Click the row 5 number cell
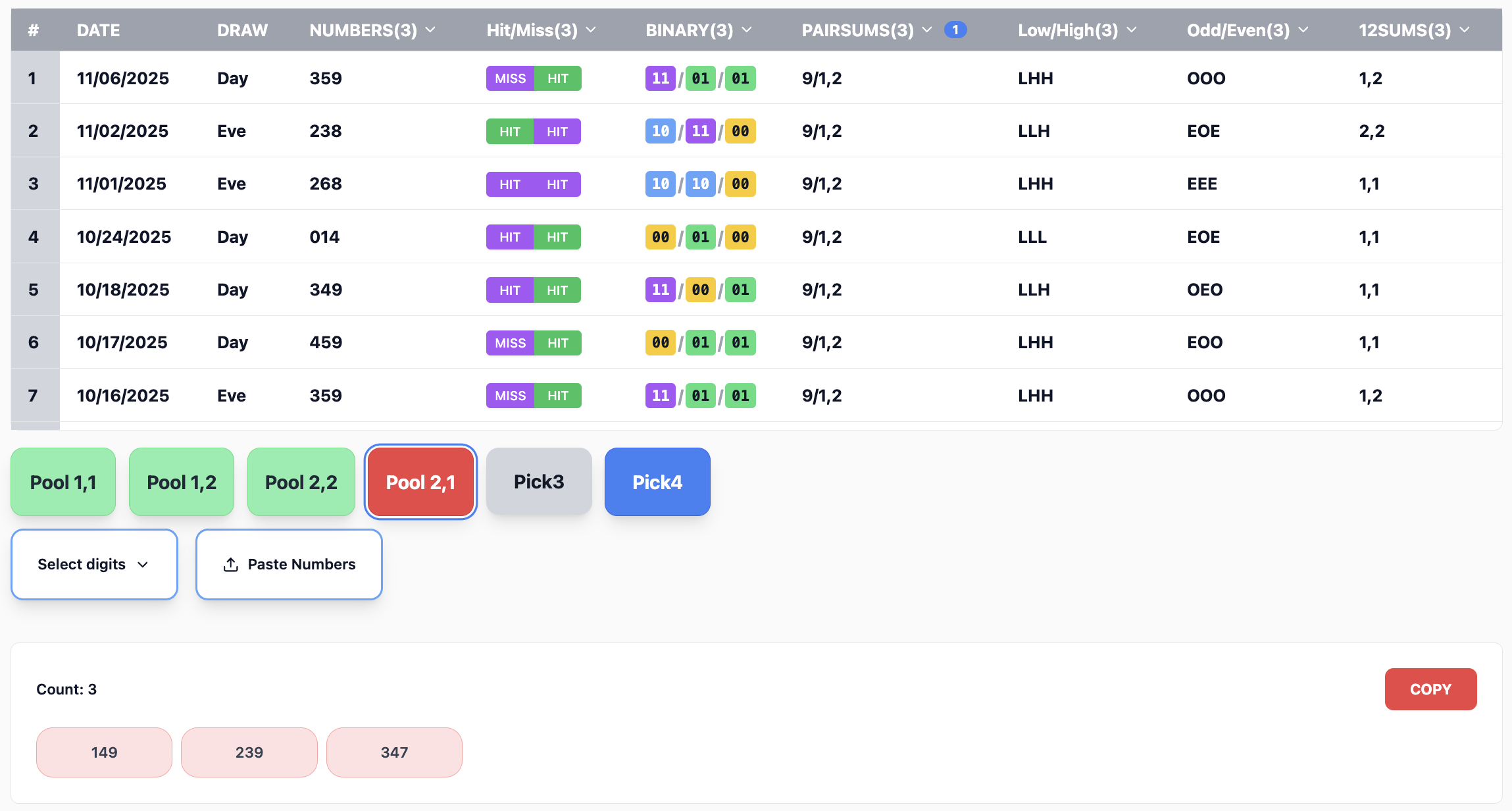Viewport: 1512px width, 811px height. click(x=326, y=290)
